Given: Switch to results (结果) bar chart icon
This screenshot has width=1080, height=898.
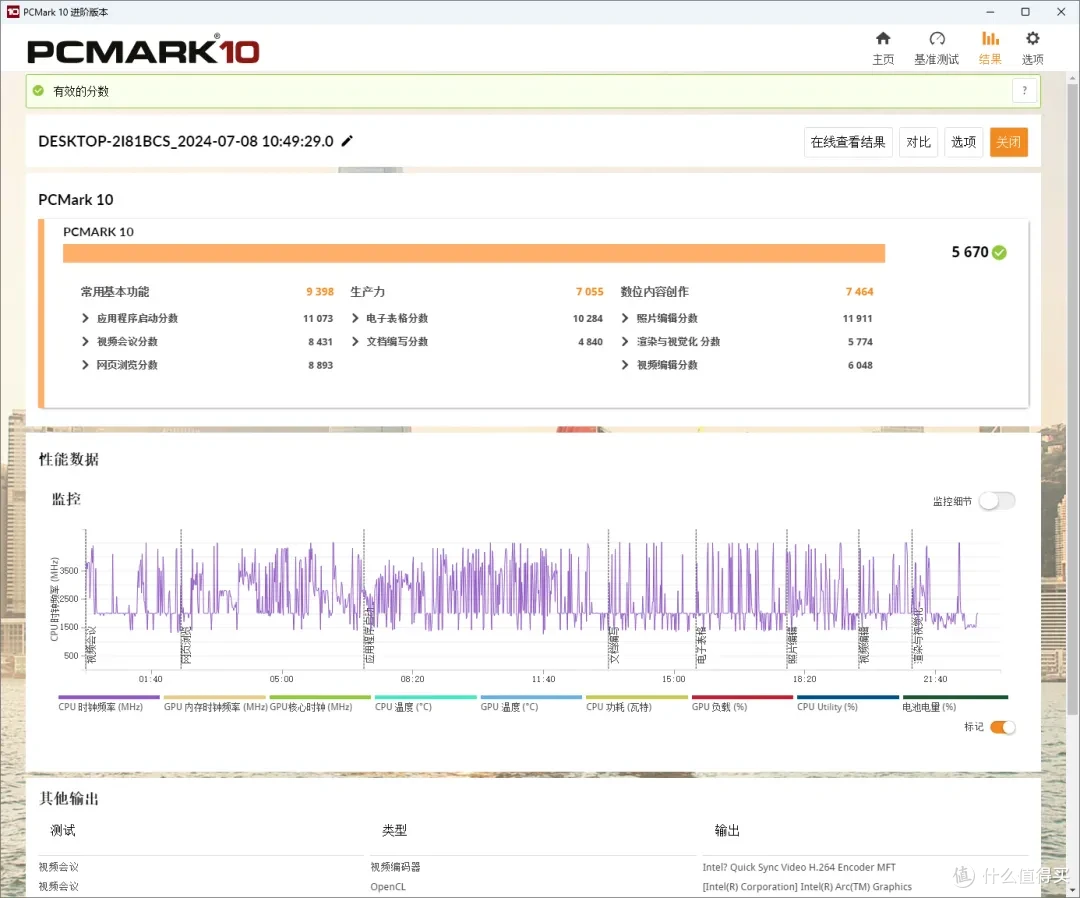Looking at the screenshot, I should (x=990, y=39).
